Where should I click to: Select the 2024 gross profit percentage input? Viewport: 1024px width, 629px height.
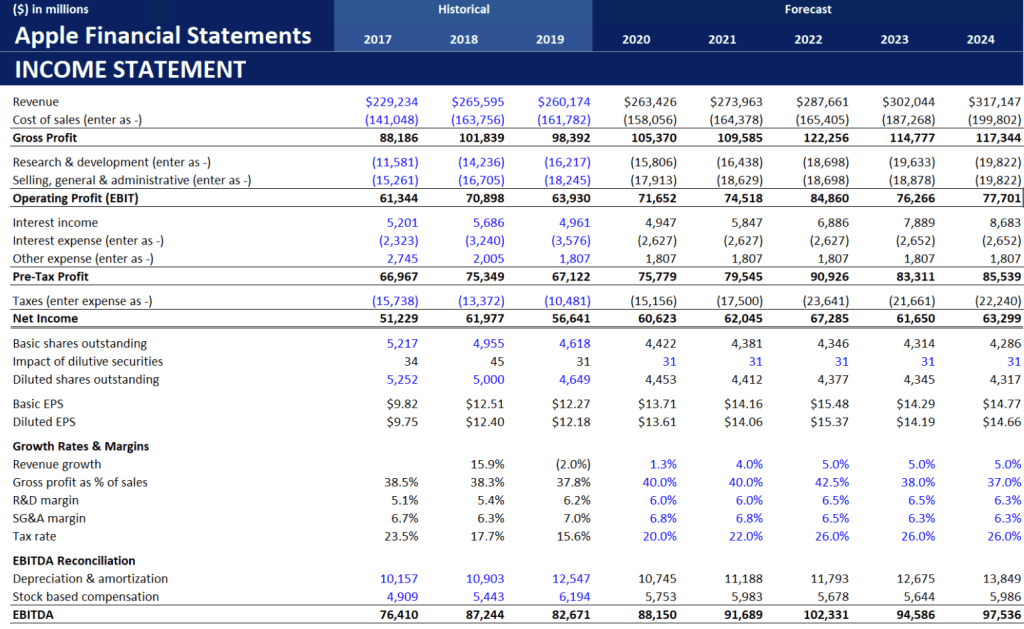tap(1006, 483)
